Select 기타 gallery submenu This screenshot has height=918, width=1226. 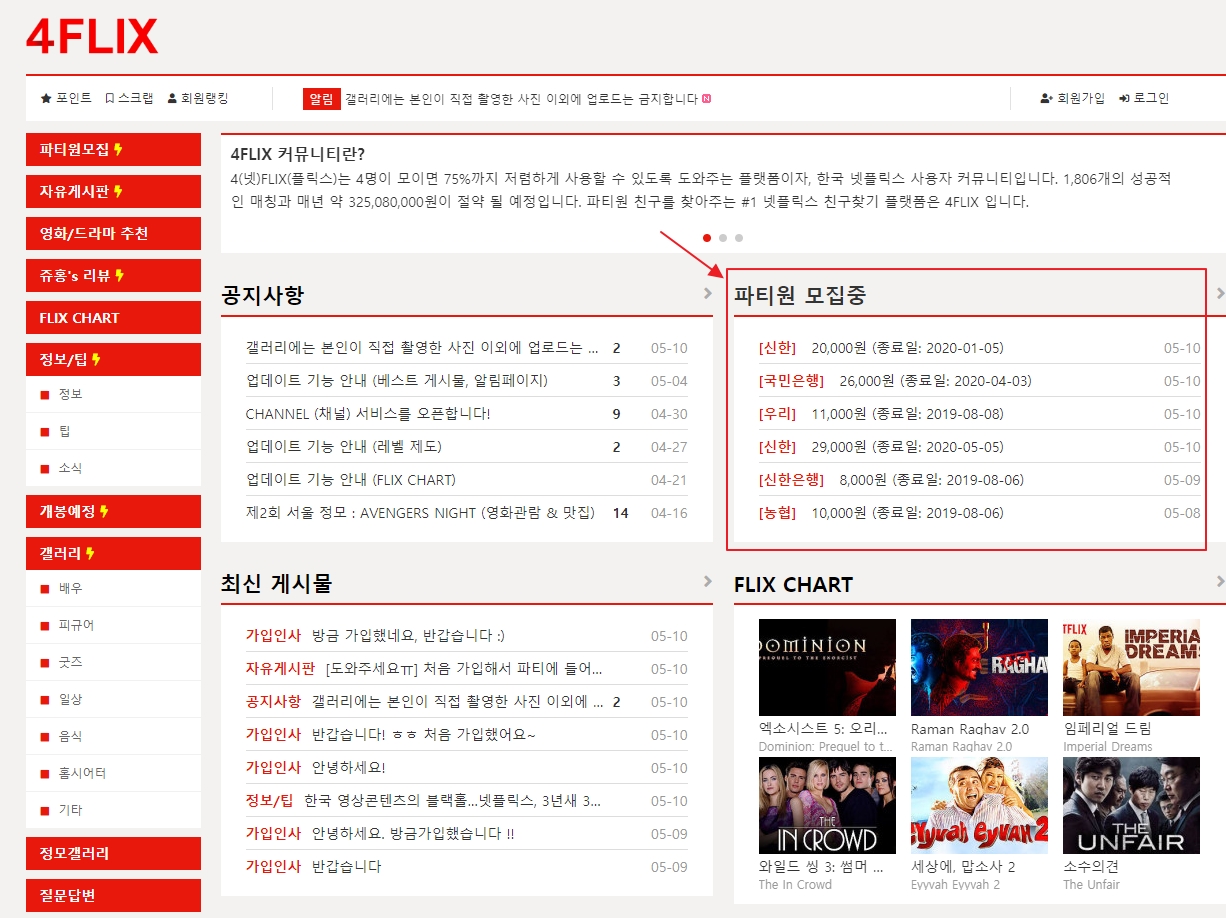[113, 810]
